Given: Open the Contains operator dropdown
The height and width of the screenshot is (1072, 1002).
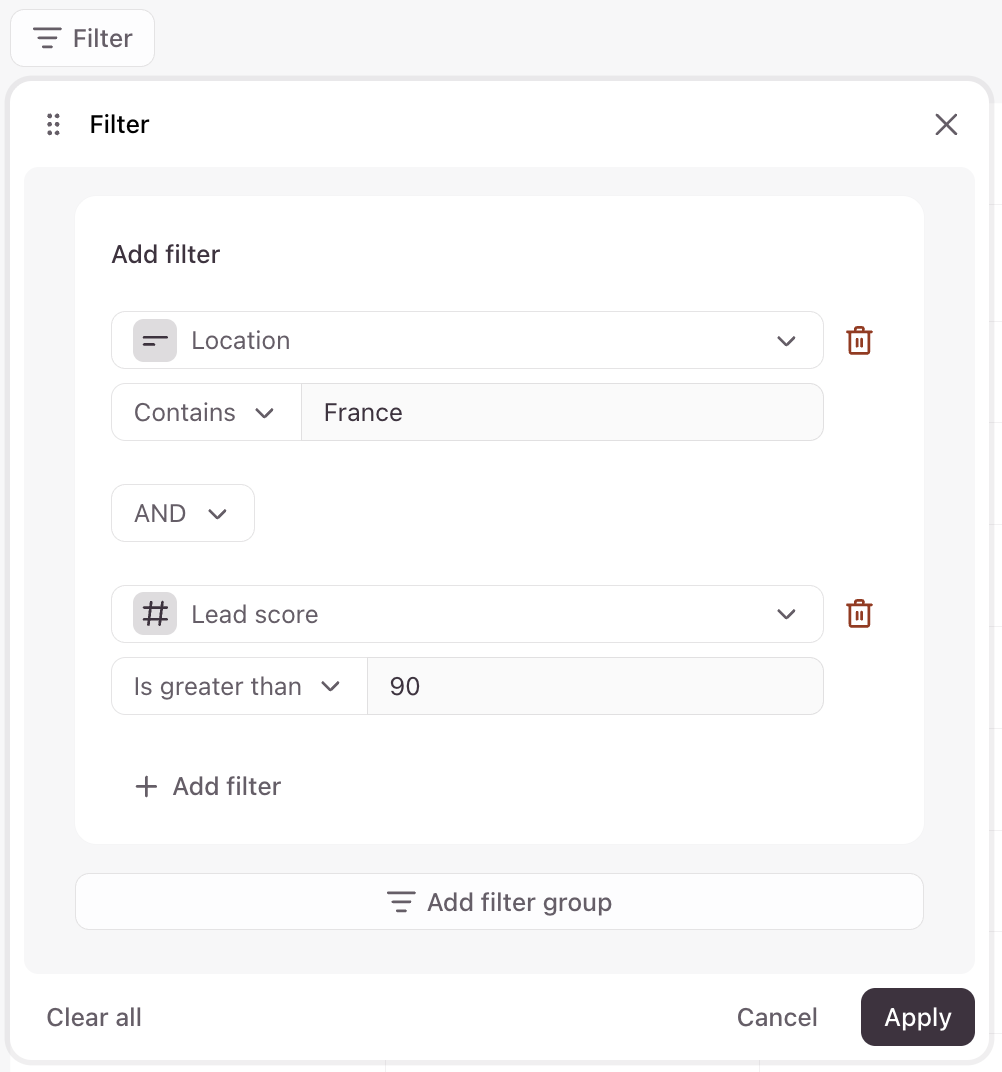Looking at the screenshot, I should (x=206, y=413).
